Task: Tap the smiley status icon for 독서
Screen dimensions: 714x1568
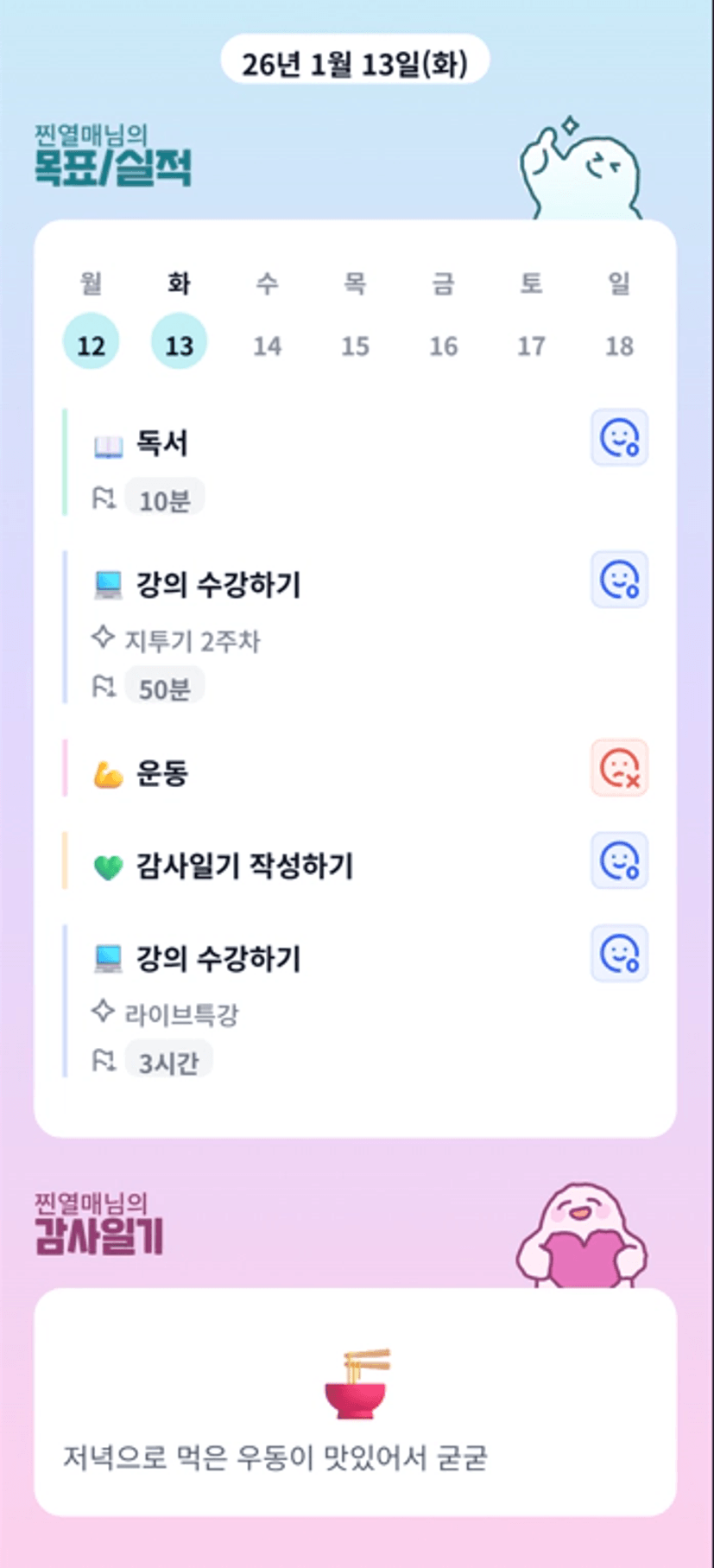Action: [619, 438]
